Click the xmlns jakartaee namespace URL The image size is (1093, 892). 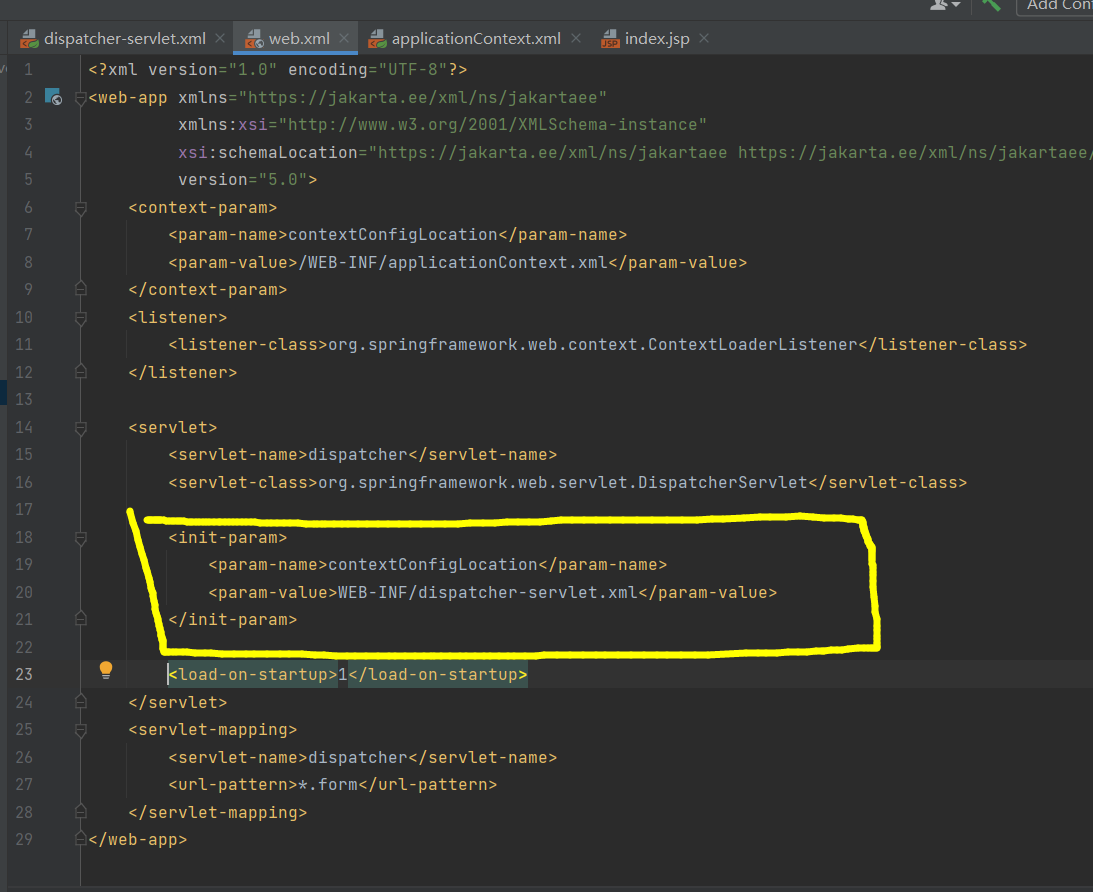[422, 98]
